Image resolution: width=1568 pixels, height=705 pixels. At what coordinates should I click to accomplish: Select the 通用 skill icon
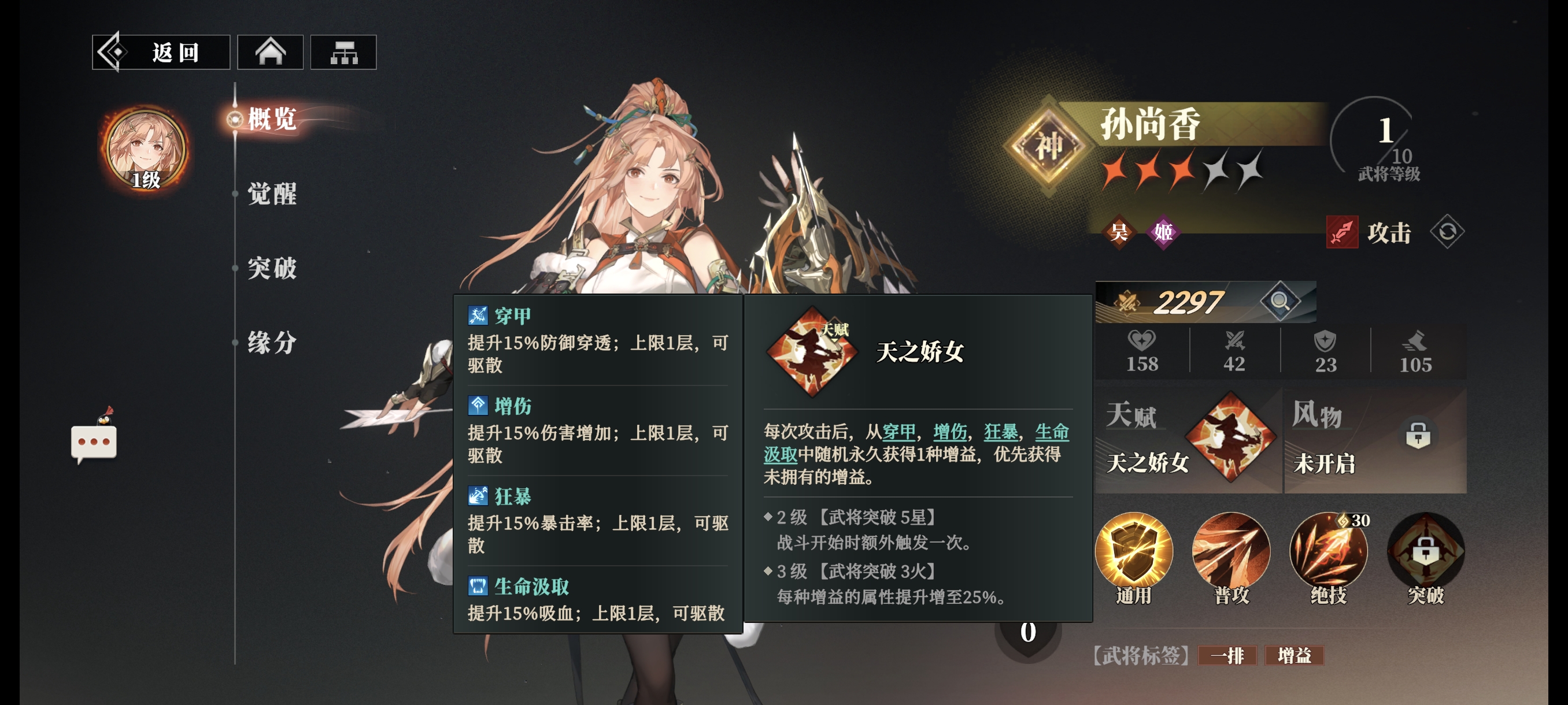(x=1133, y=551)
